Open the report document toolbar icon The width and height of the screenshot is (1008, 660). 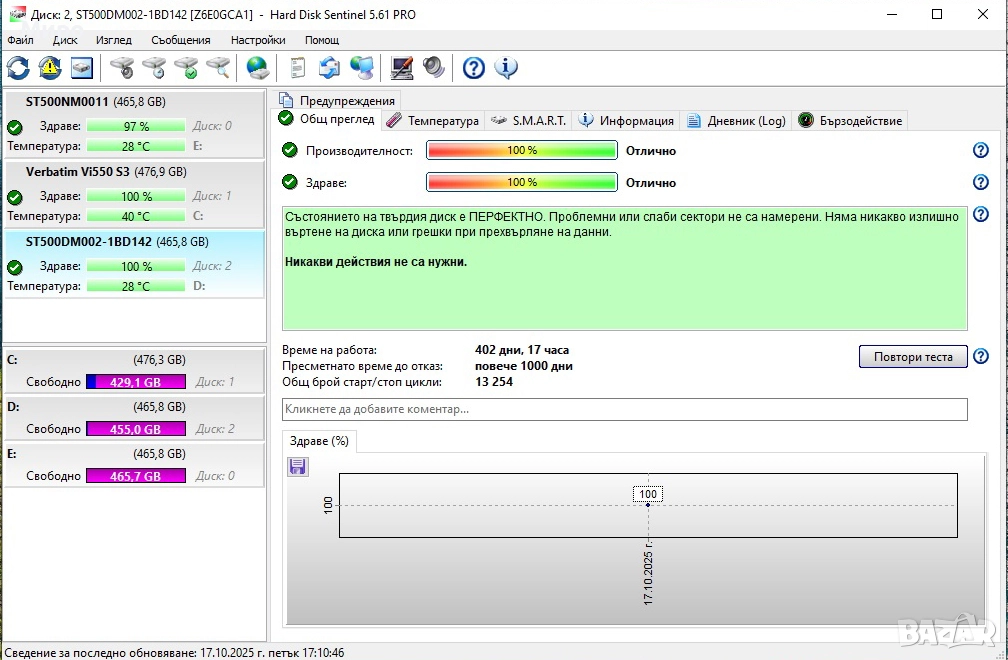pyautogui.click(x=297, y=68)
